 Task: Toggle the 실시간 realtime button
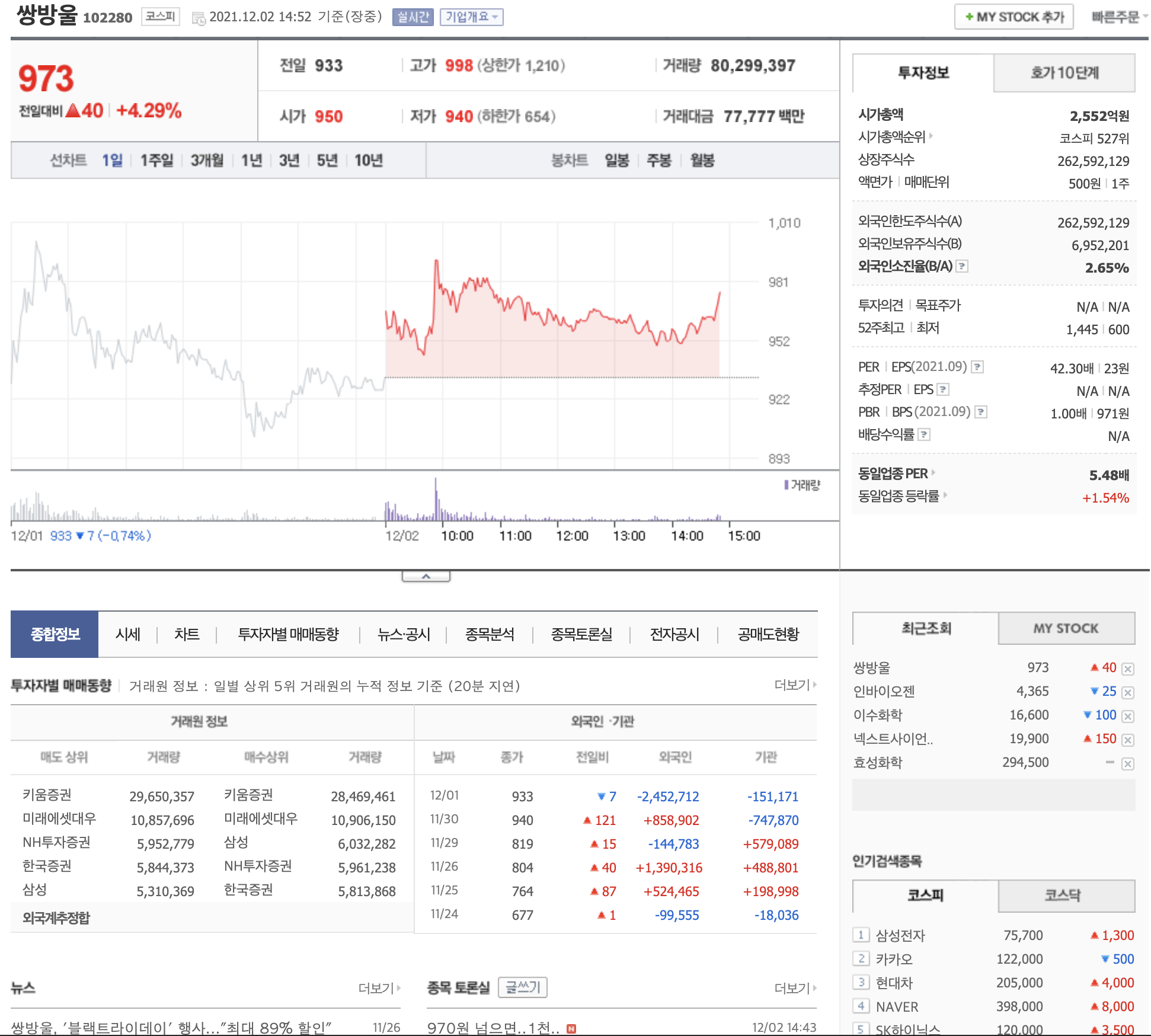point(413,17)
